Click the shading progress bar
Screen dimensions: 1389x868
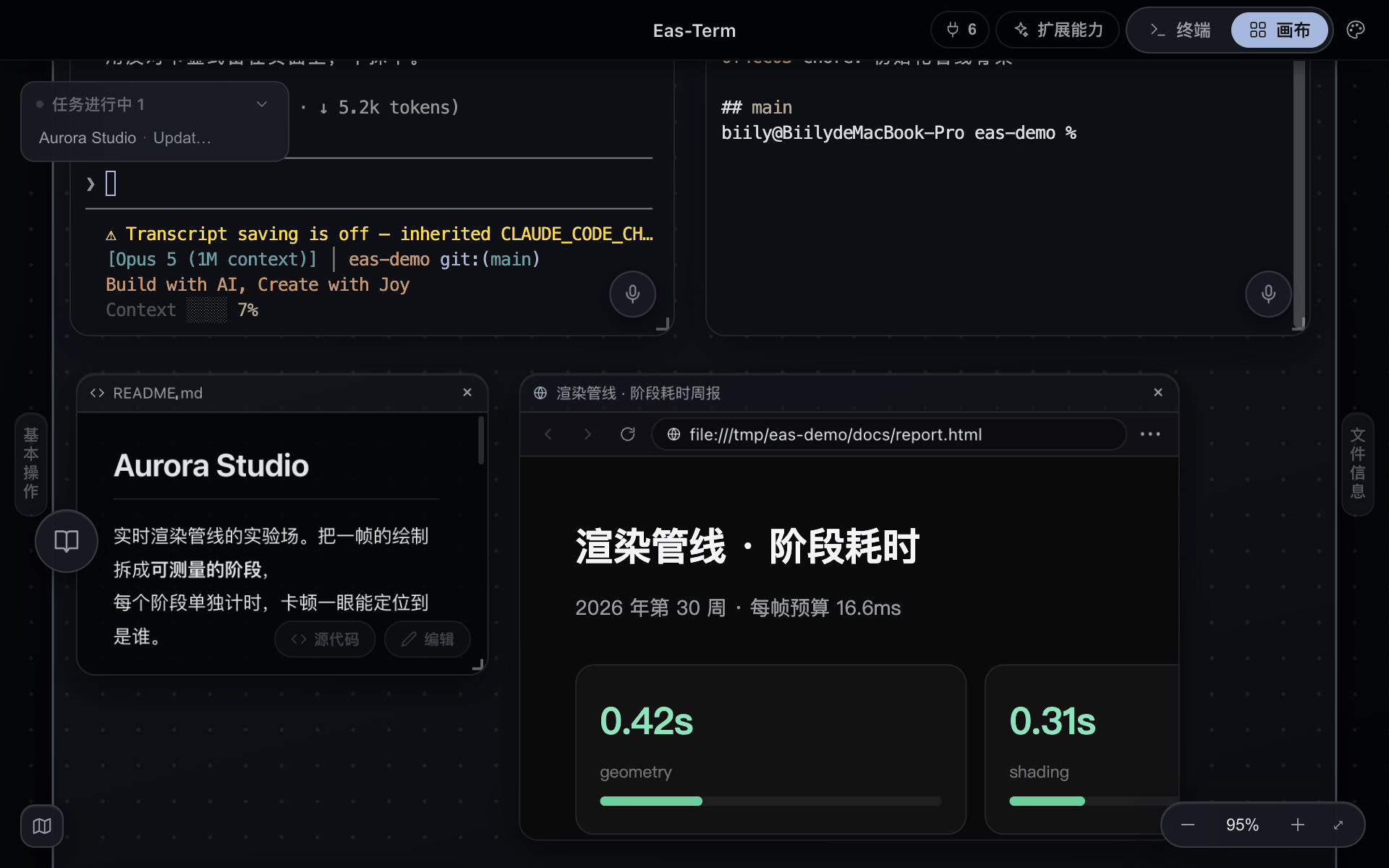click(1094, 801)
